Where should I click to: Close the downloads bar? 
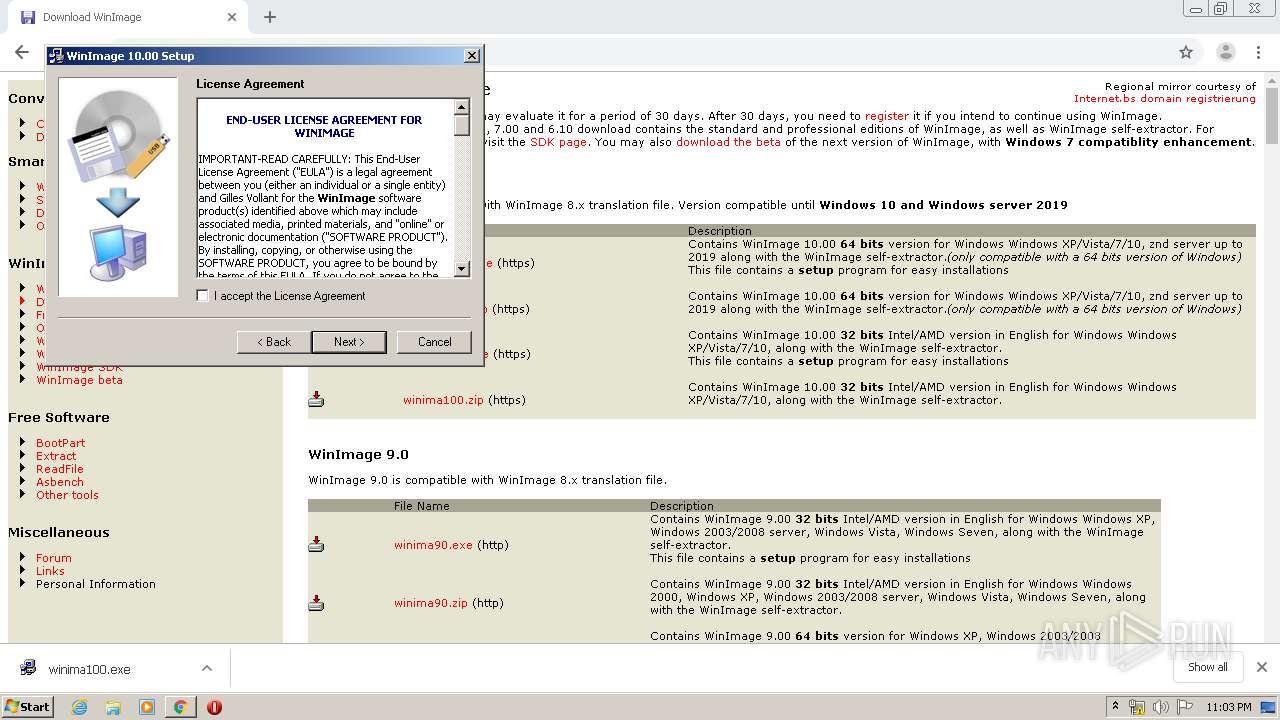[x=1261, y=667]
